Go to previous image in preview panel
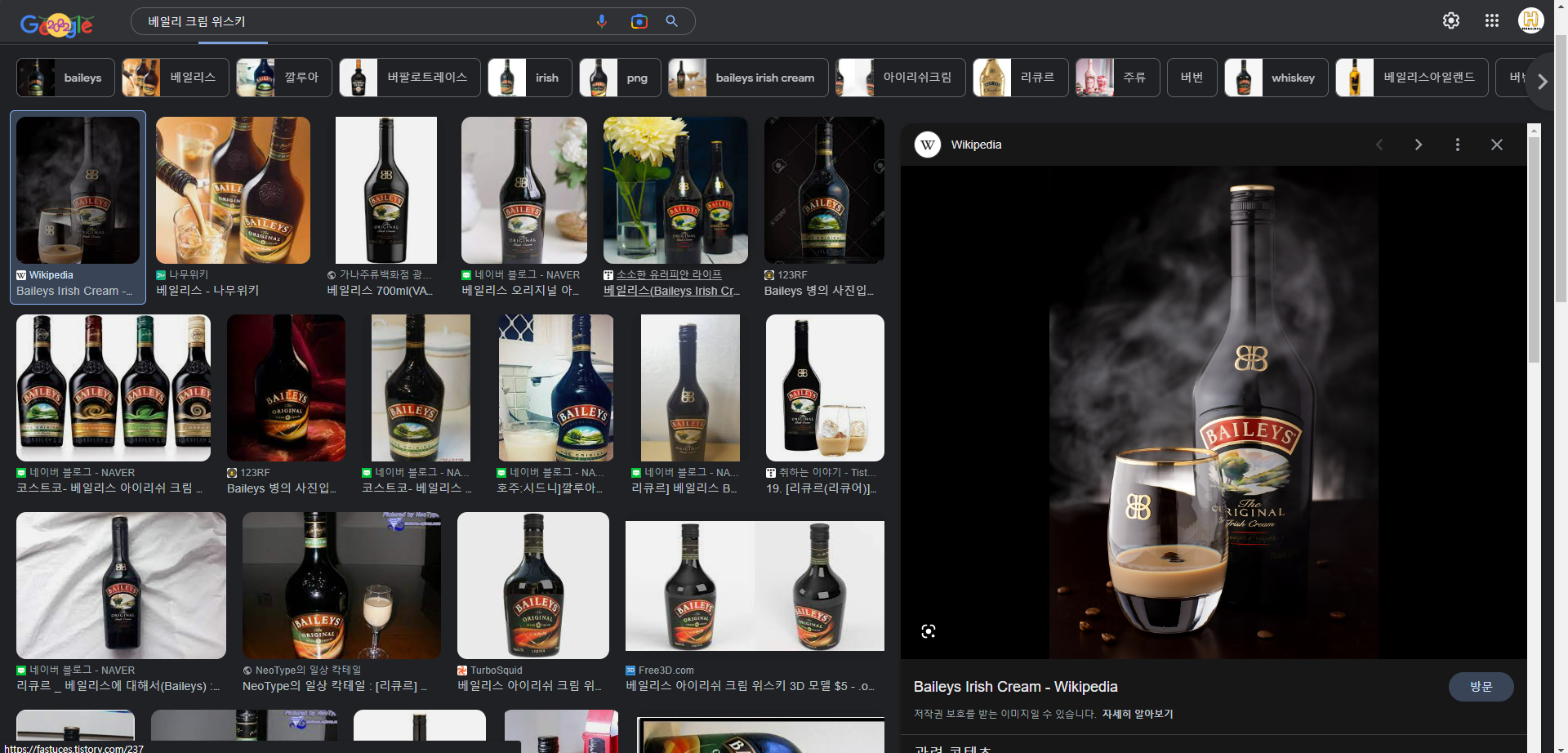This screenshot has height=753, width=1568. point(1379,145)
